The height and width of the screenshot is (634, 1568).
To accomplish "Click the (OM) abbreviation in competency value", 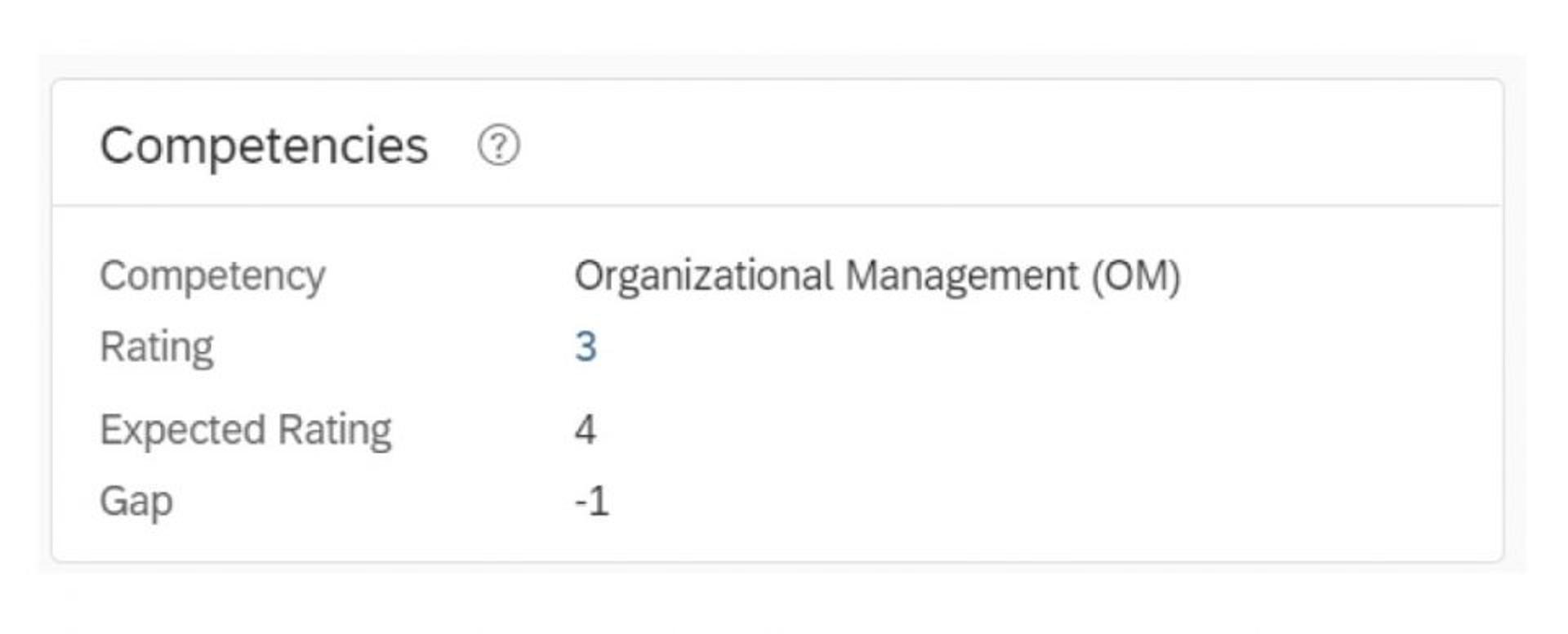I will 1136,275.
